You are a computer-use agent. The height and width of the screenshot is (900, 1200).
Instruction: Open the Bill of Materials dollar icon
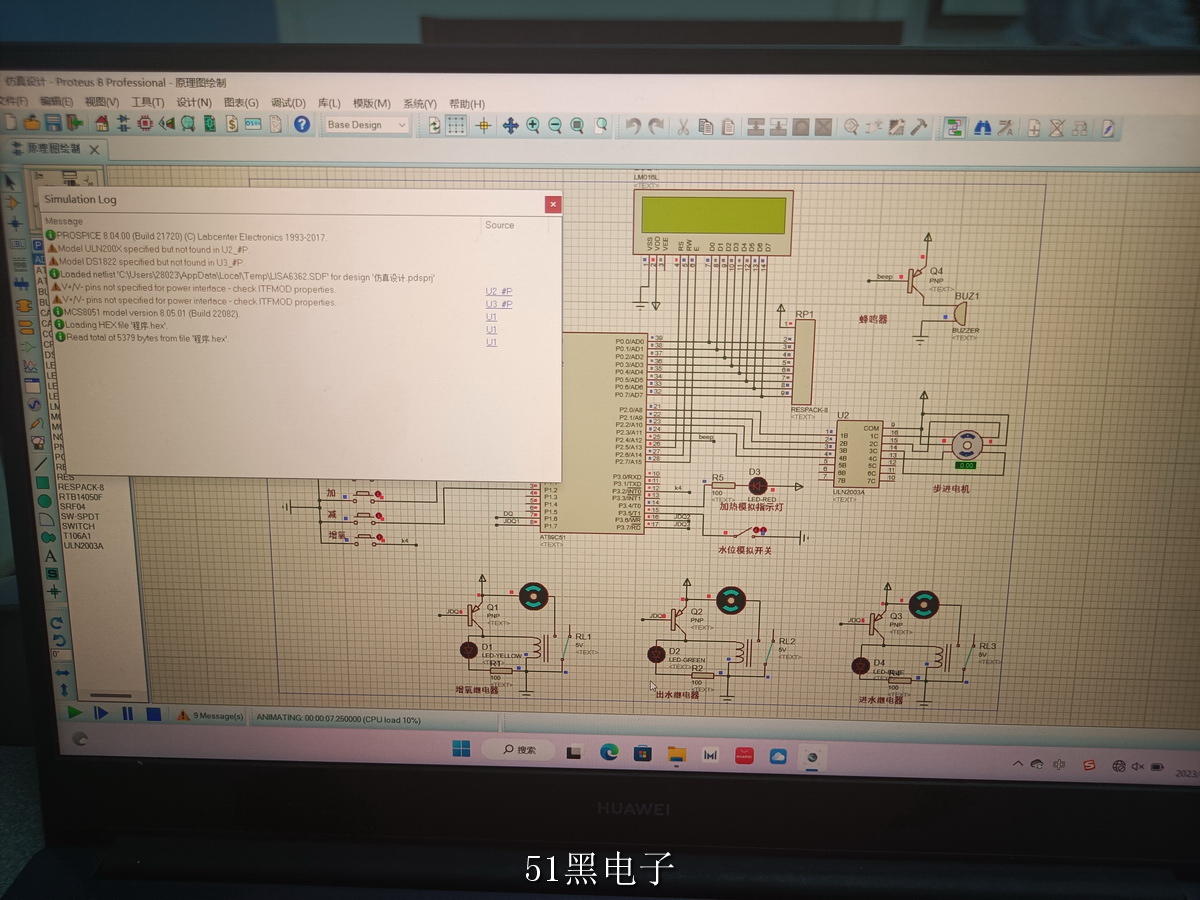(x=231, y=124)
